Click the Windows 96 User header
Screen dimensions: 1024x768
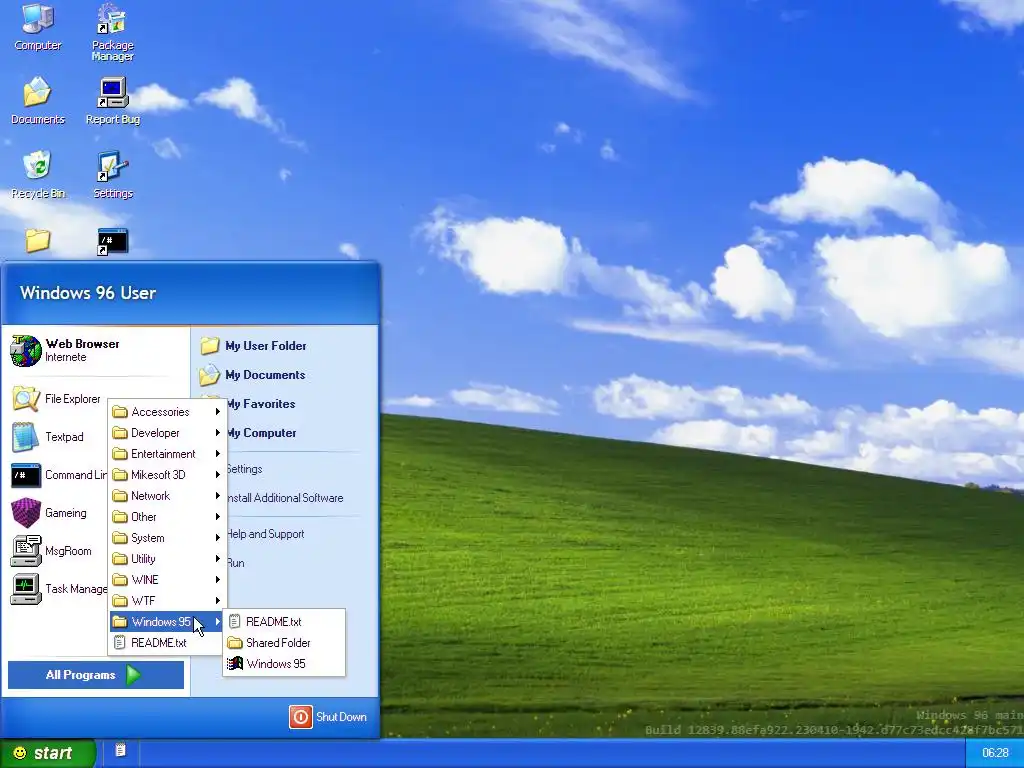pos(88,293)
